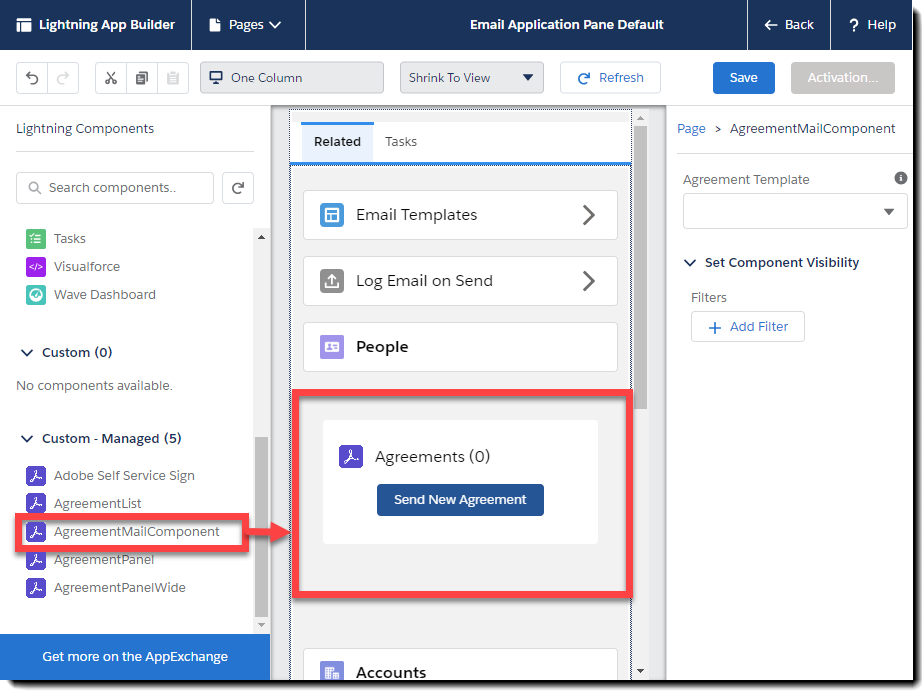The image size is (922, 691).
Task: Click the Visualforce component icon
Action: point(36,266)
